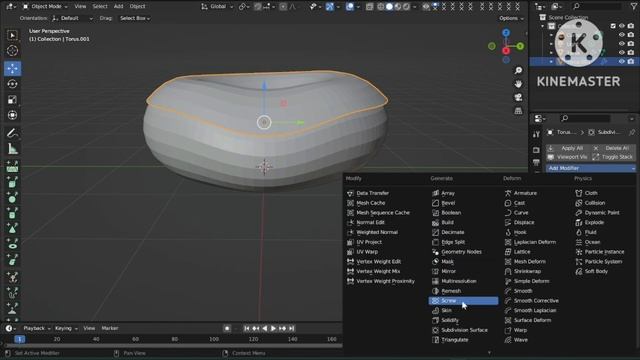
Task: Click the Toggle Stack button
Action: (x=613, y=157)
